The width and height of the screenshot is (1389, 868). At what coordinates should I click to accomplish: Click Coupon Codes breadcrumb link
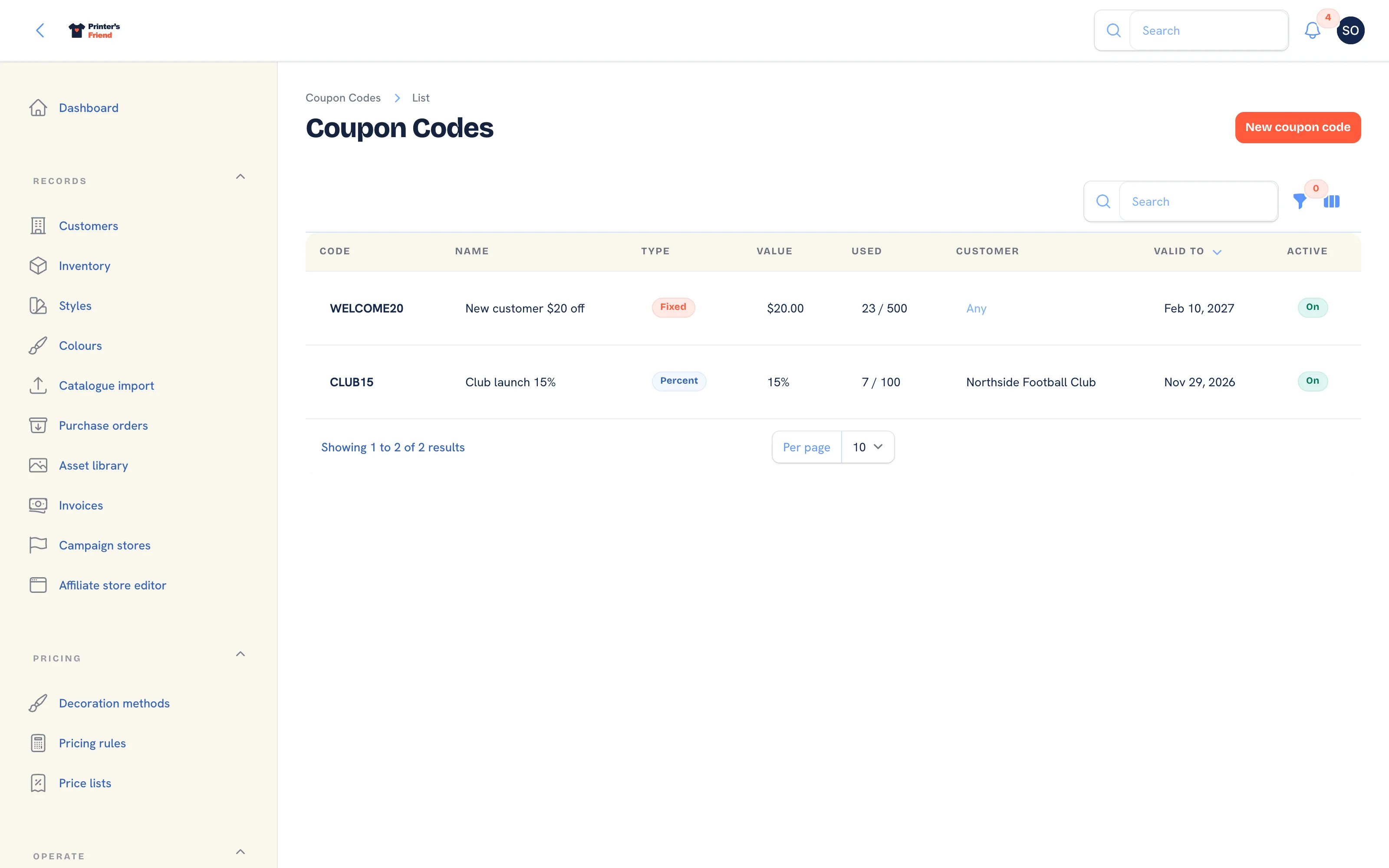[342, 98]
